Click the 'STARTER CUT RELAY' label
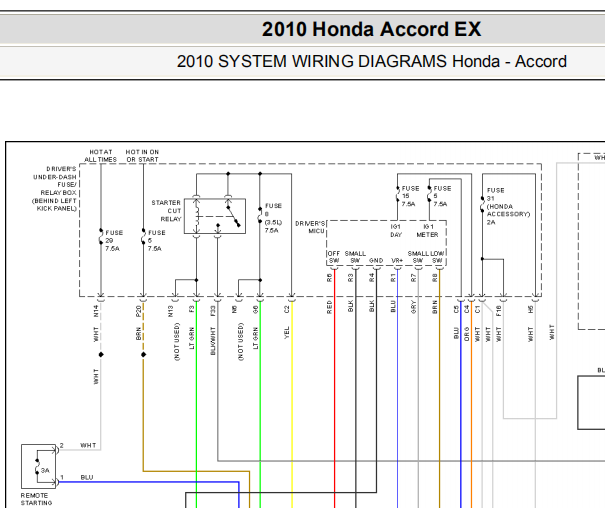The width and height of the screenshot is (605, 508). [x=166, y=211]
